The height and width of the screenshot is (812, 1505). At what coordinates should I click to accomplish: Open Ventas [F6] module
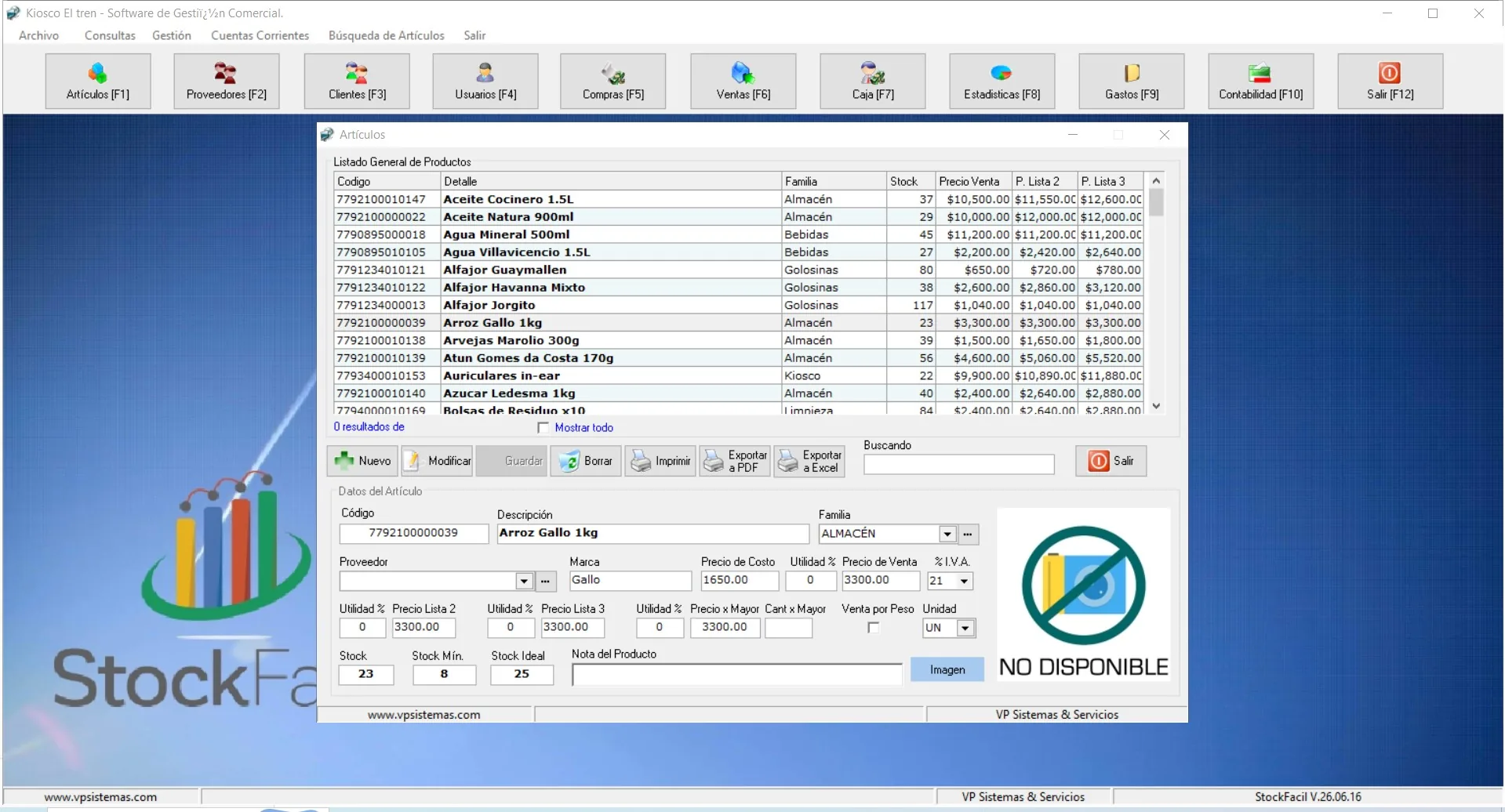(x=743, y=82)
